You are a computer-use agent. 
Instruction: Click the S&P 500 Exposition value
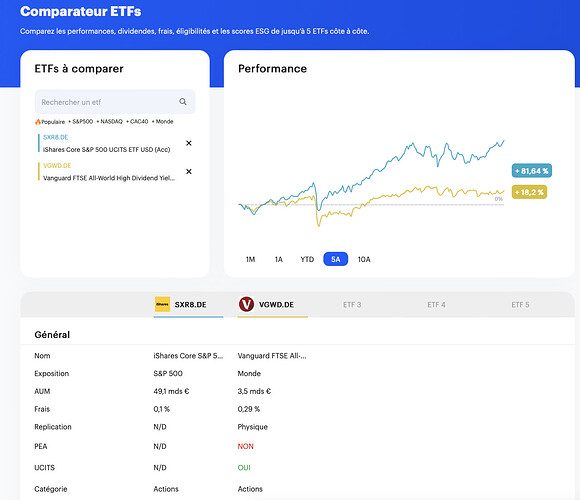[168, 374]
